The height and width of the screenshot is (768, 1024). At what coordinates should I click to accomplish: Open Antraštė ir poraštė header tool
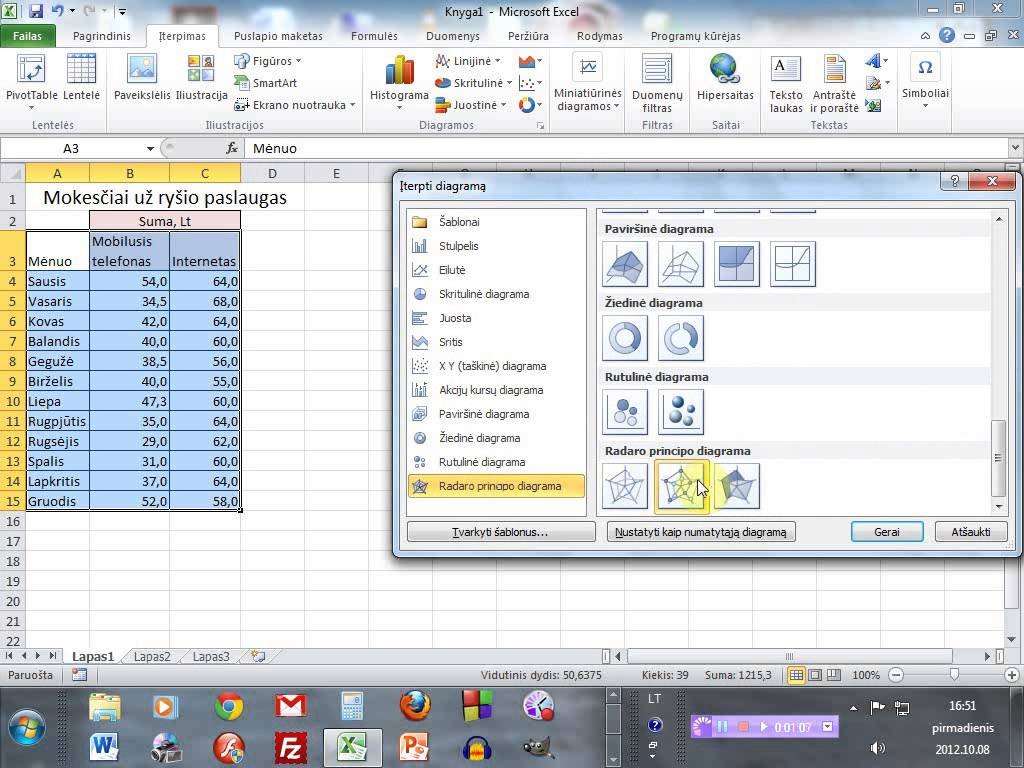834,85
